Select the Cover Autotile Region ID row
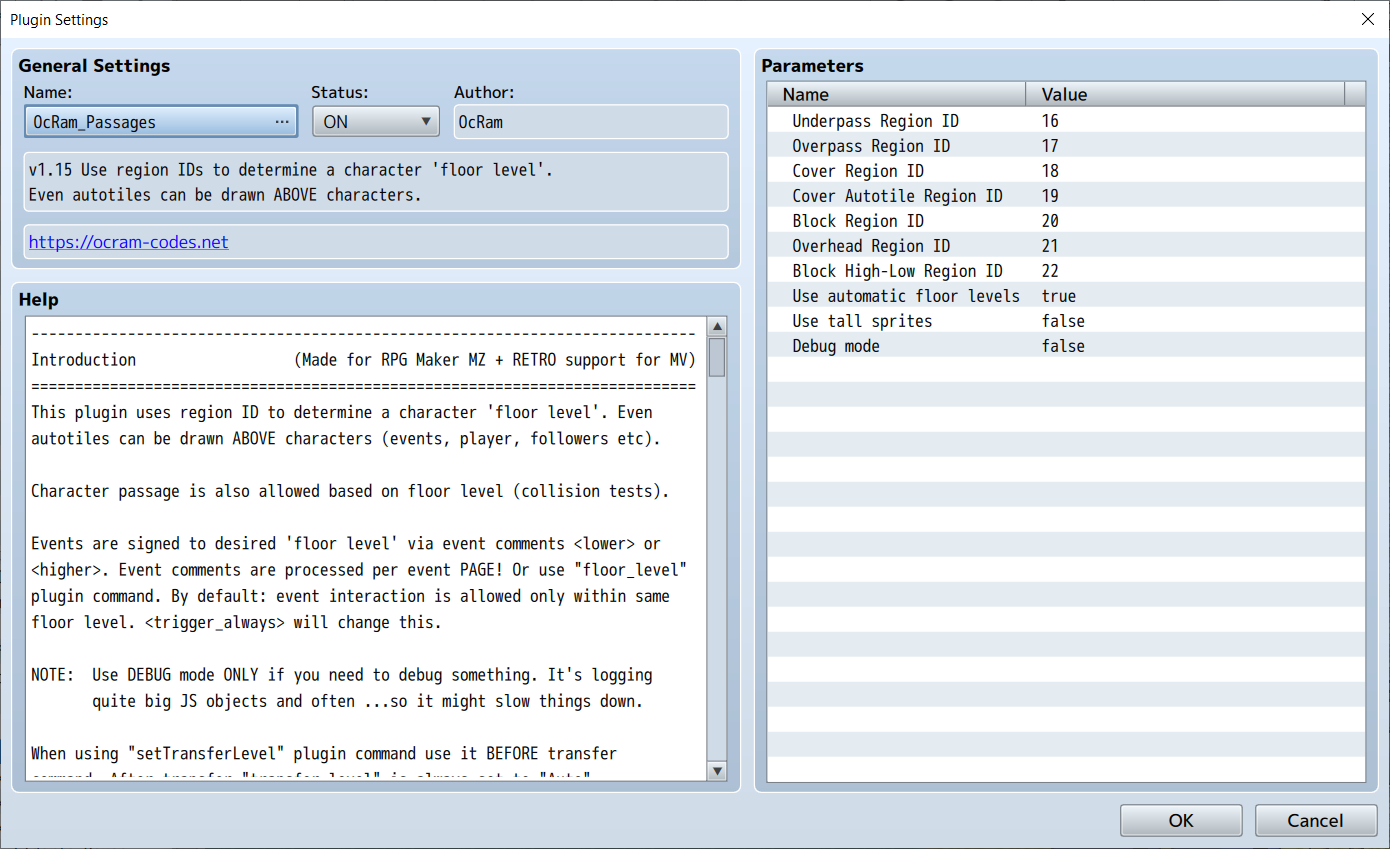 (1066, 196)
